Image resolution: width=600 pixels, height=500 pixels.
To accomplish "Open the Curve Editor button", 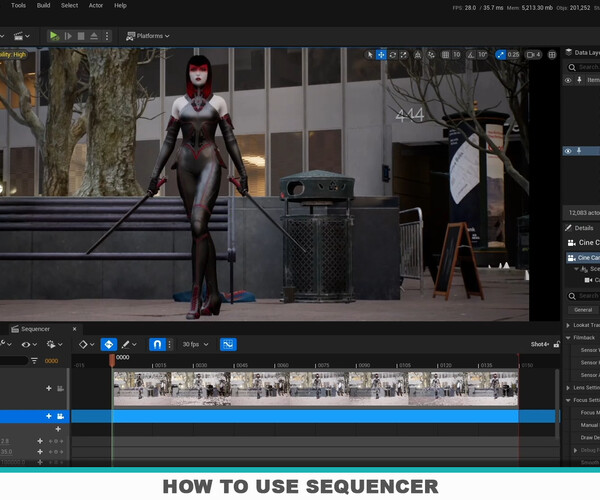I will [228, 345].
